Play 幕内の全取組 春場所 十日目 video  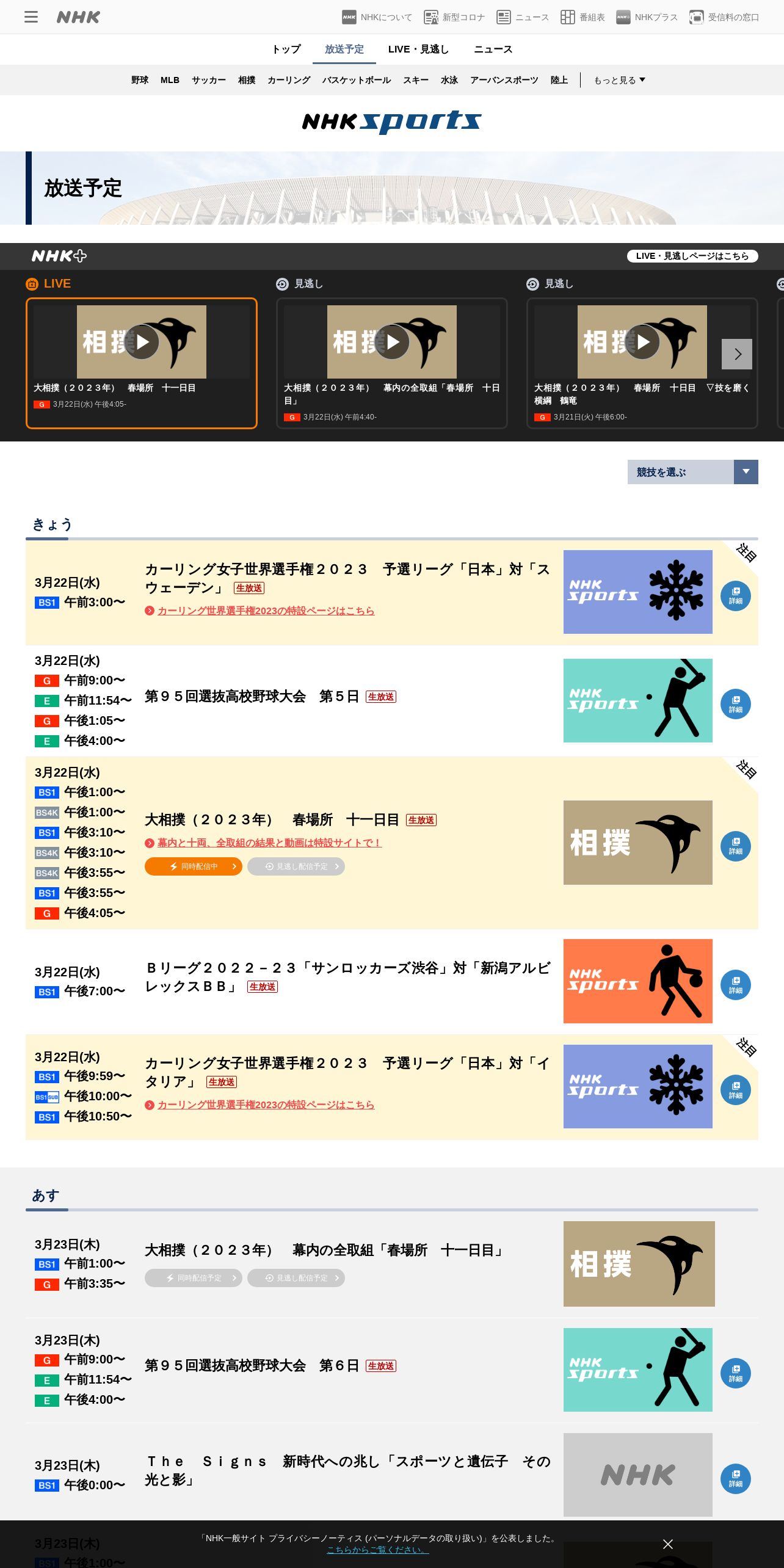point(392,342)
